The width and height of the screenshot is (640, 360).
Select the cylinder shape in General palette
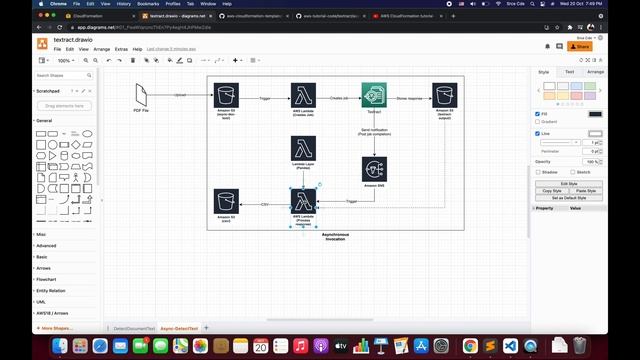pos(64,156)
